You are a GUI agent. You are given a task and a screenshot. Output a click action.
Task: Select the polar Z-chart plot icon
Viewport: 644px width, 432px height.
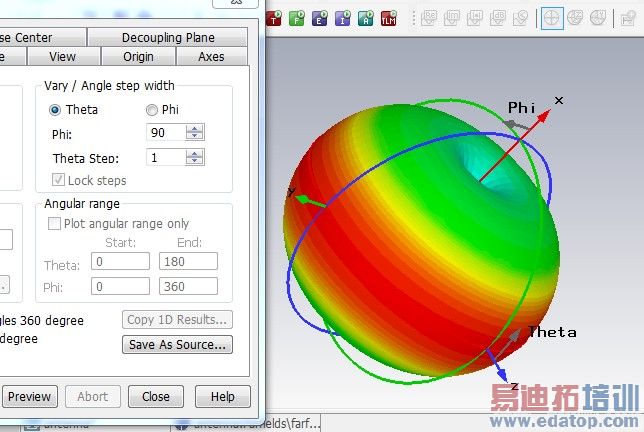click(575, 18)
